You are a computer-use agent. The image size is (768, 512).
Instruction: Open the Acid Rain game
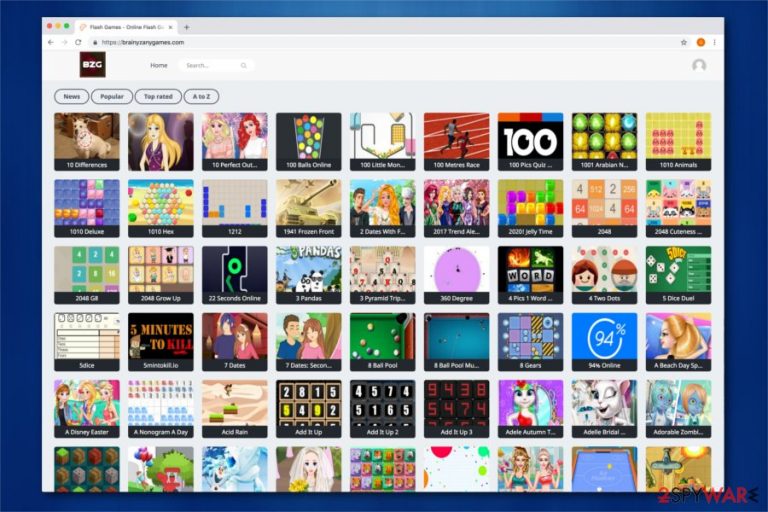click(x=235, y=409)
